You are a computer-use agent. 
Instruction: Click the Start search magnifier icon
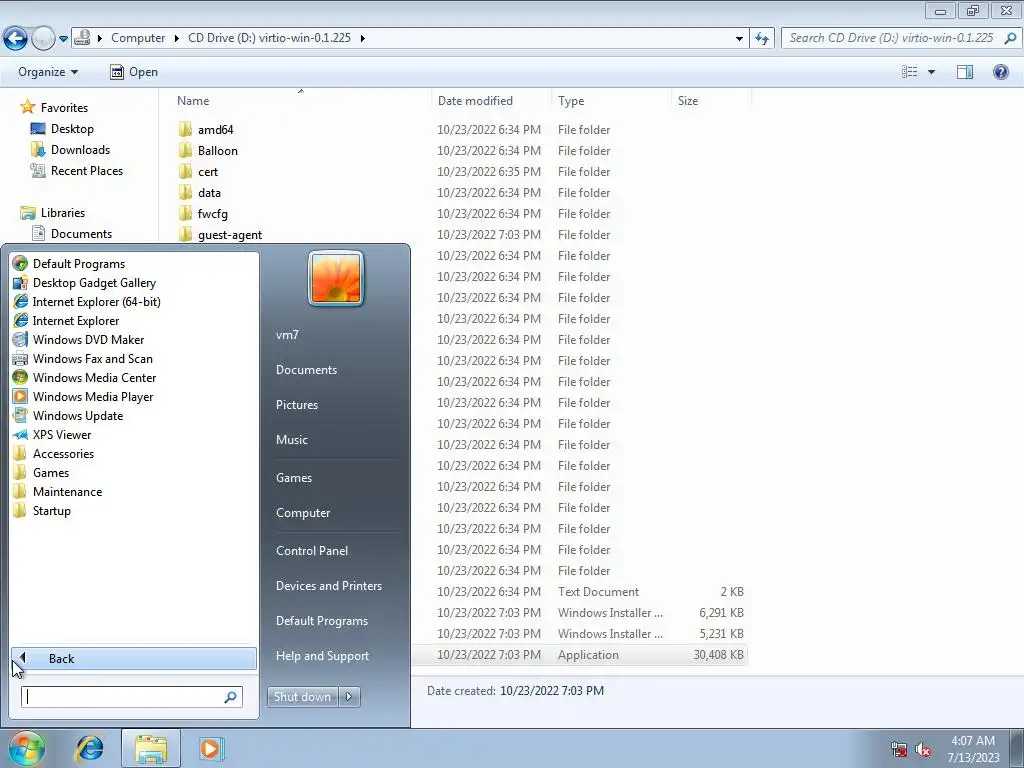point(231,697)
